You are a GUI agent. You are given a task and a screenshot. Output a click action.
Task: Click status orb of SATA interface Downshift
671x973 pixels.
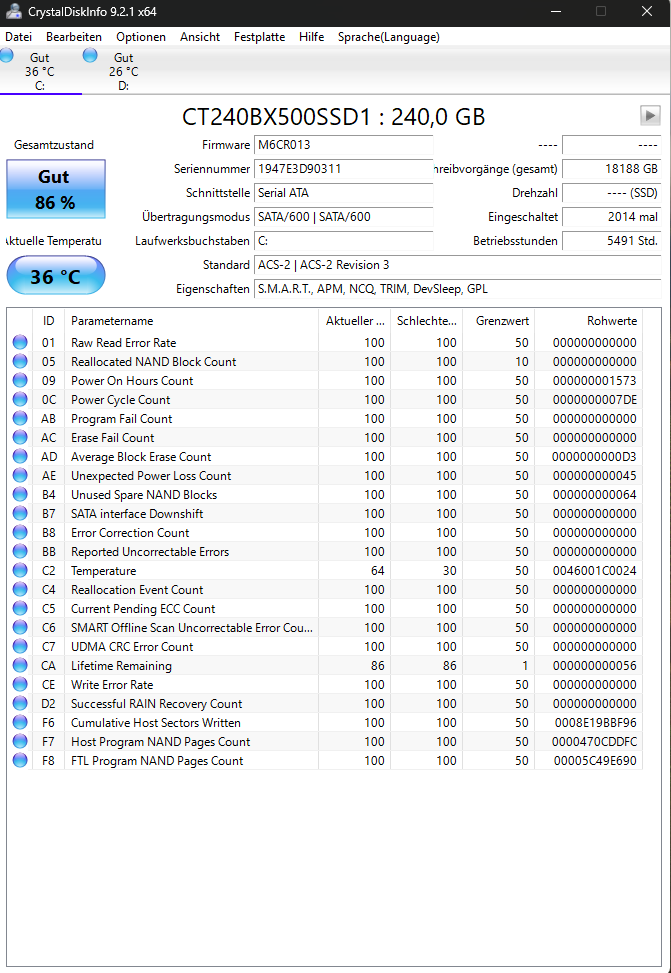click(20, 514)
